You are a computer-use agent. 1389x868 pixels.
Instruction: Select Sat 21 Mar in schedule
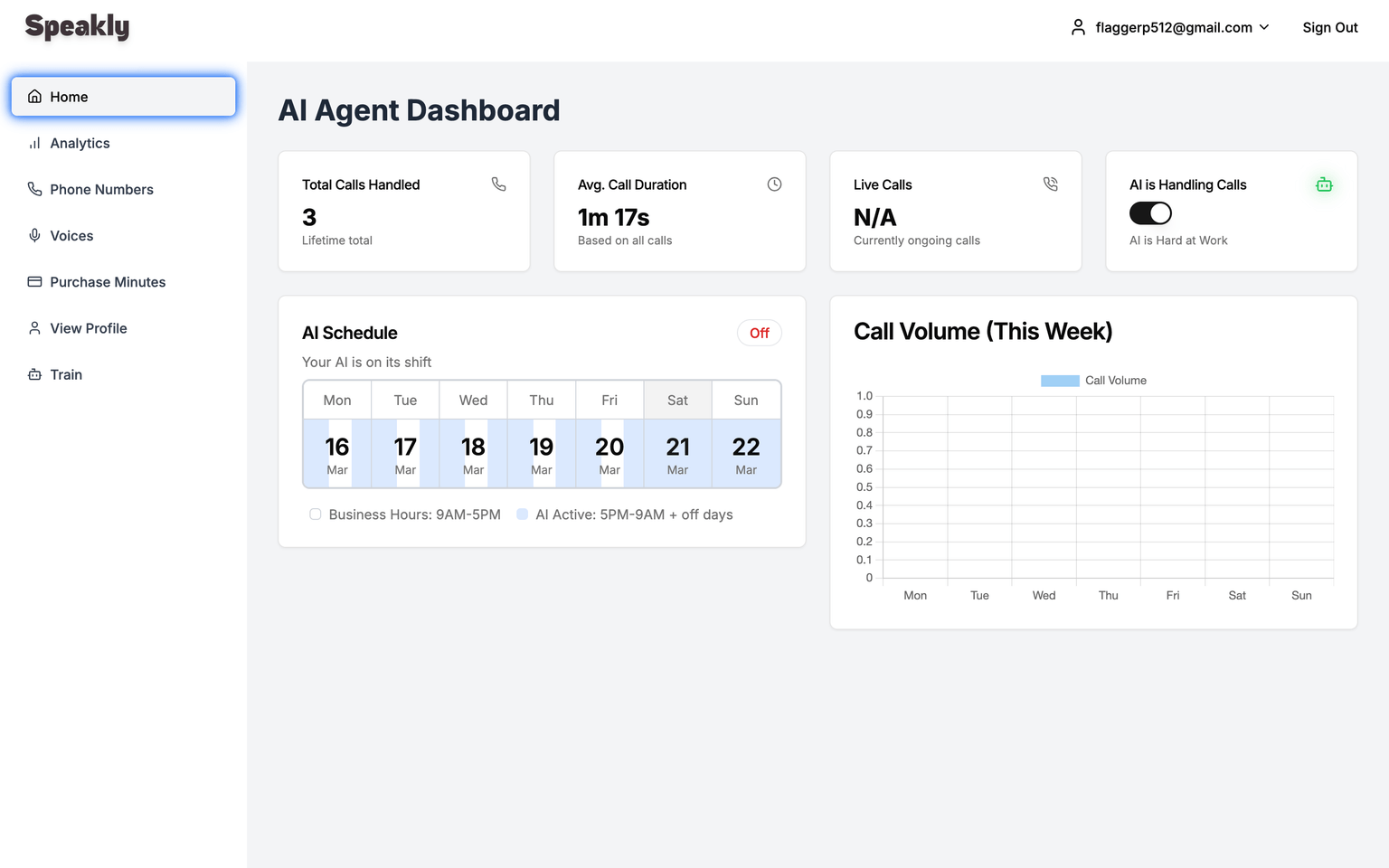pos(677,453)
